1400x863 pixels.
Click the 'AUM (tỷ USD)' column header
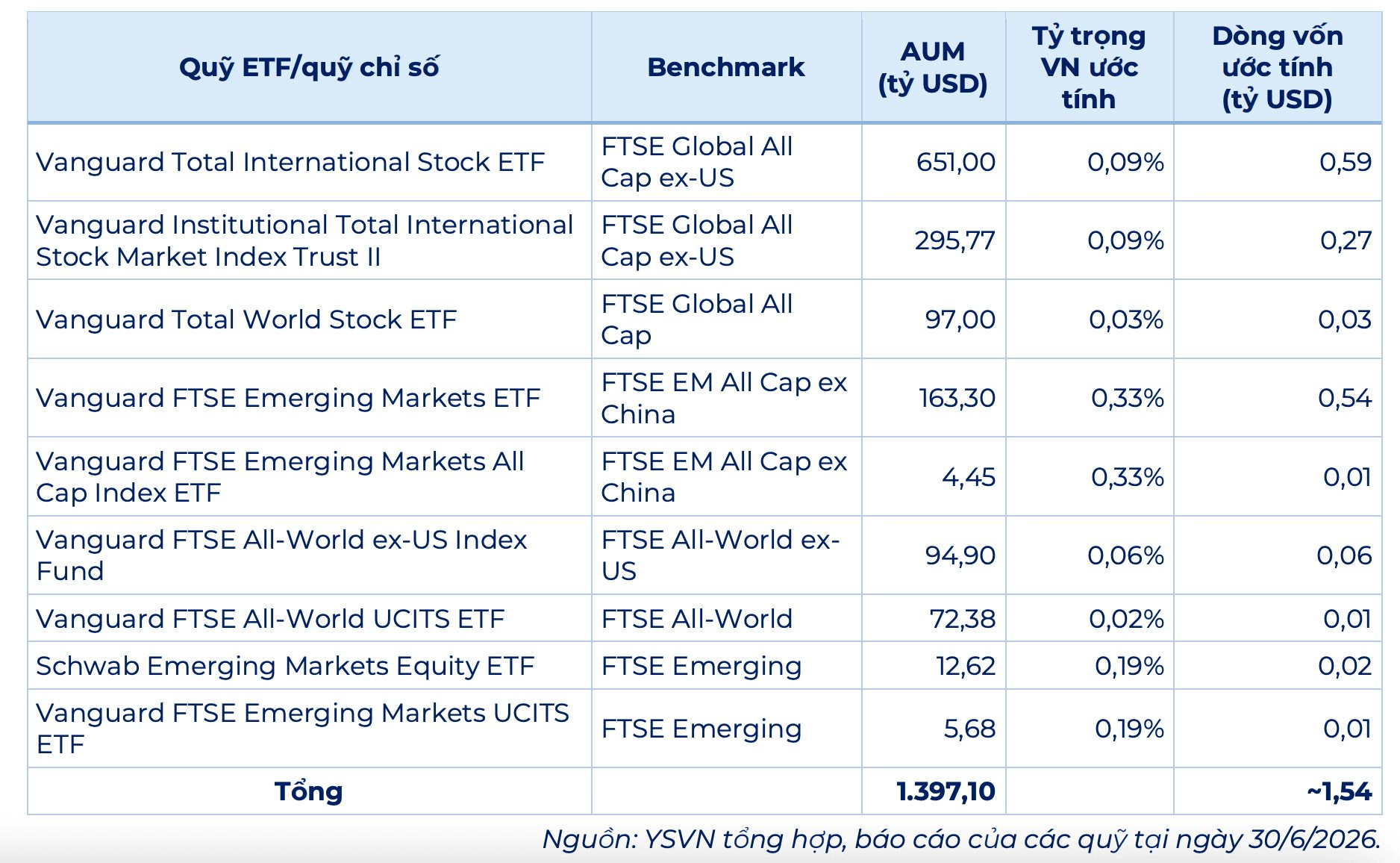click(933, 67)
